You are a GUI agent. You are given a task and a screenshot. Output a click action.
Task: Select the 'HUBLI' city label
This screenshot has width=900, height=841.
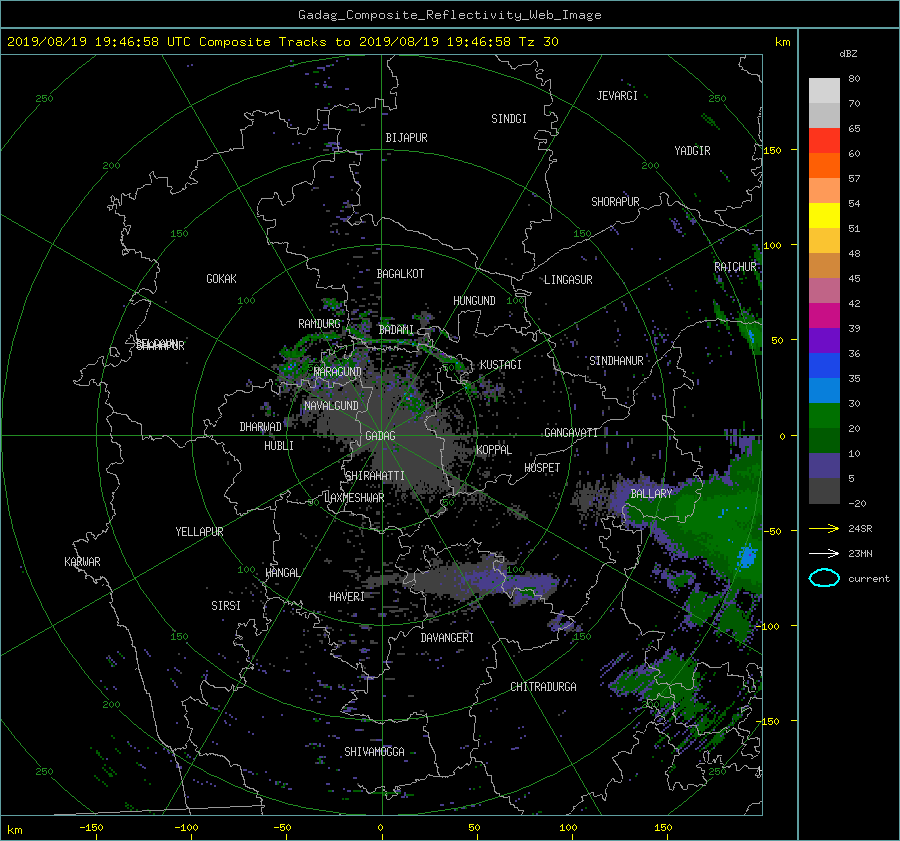279,446
